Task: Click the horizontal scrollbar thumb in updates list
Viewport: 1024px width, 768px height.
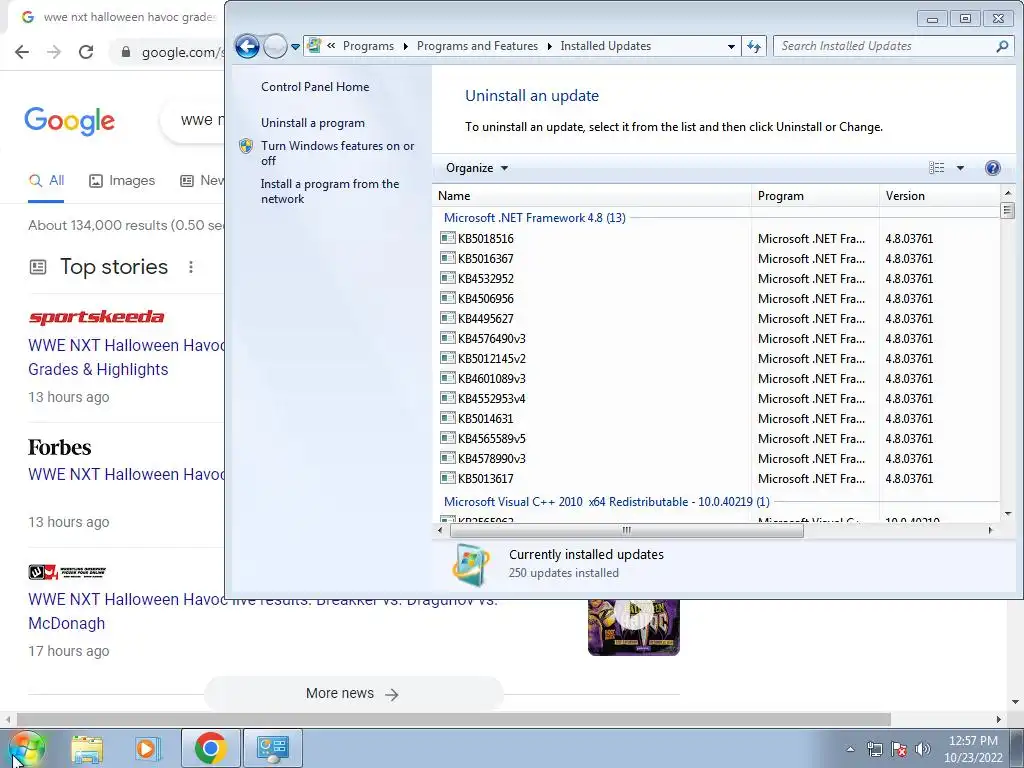Action: 626,530
